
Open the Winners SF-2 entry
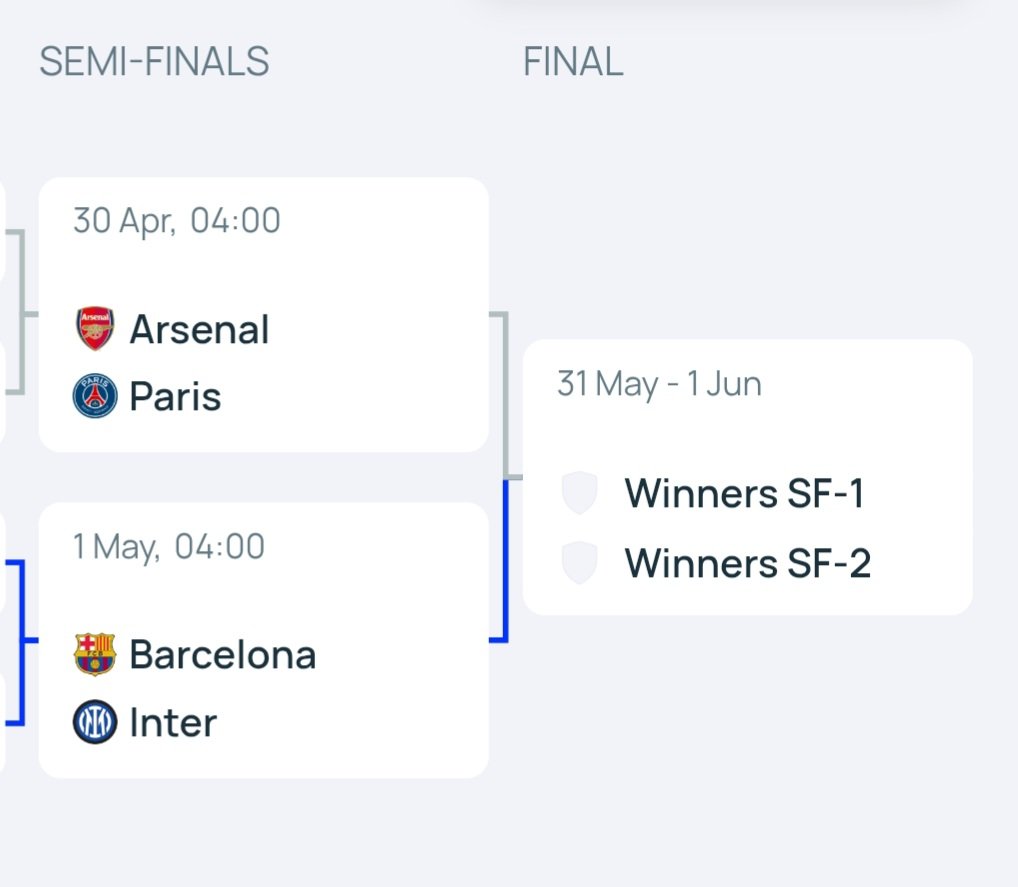[x=748, y=563]
